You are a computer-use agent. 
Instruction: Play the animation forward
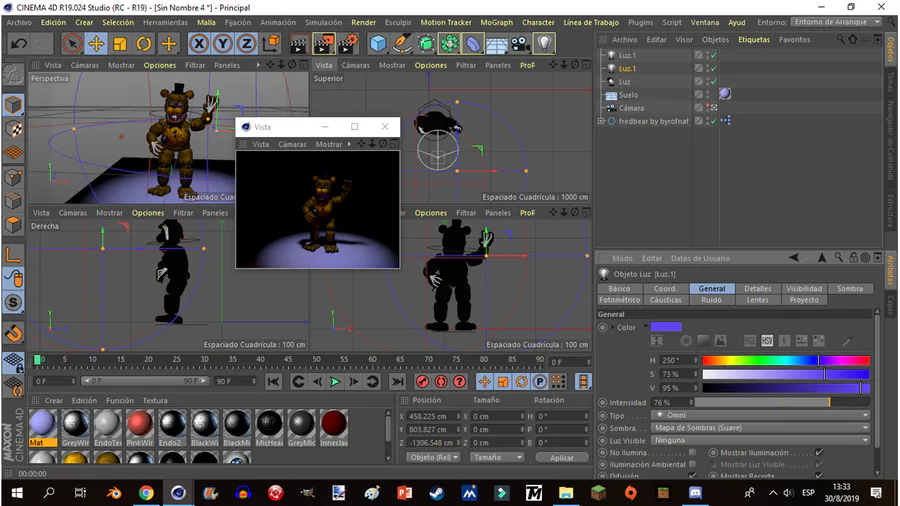click(335, 382)
